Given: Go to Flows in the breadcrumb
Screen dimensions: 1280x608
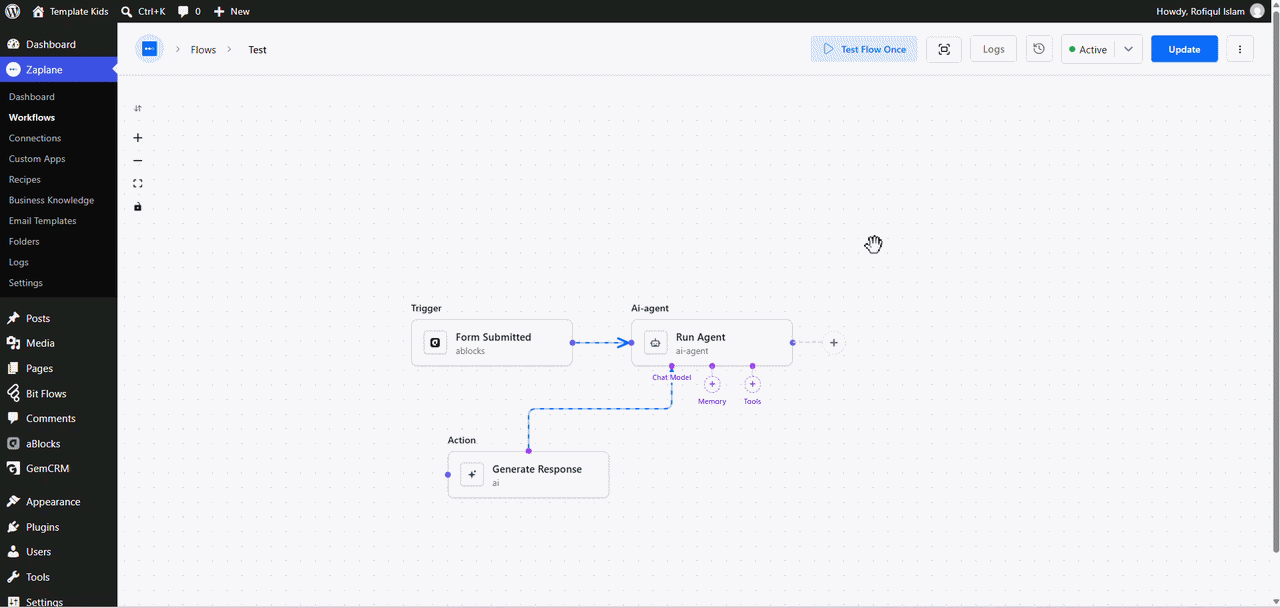Looking at the screenshot, I should [x=203, y=50].
